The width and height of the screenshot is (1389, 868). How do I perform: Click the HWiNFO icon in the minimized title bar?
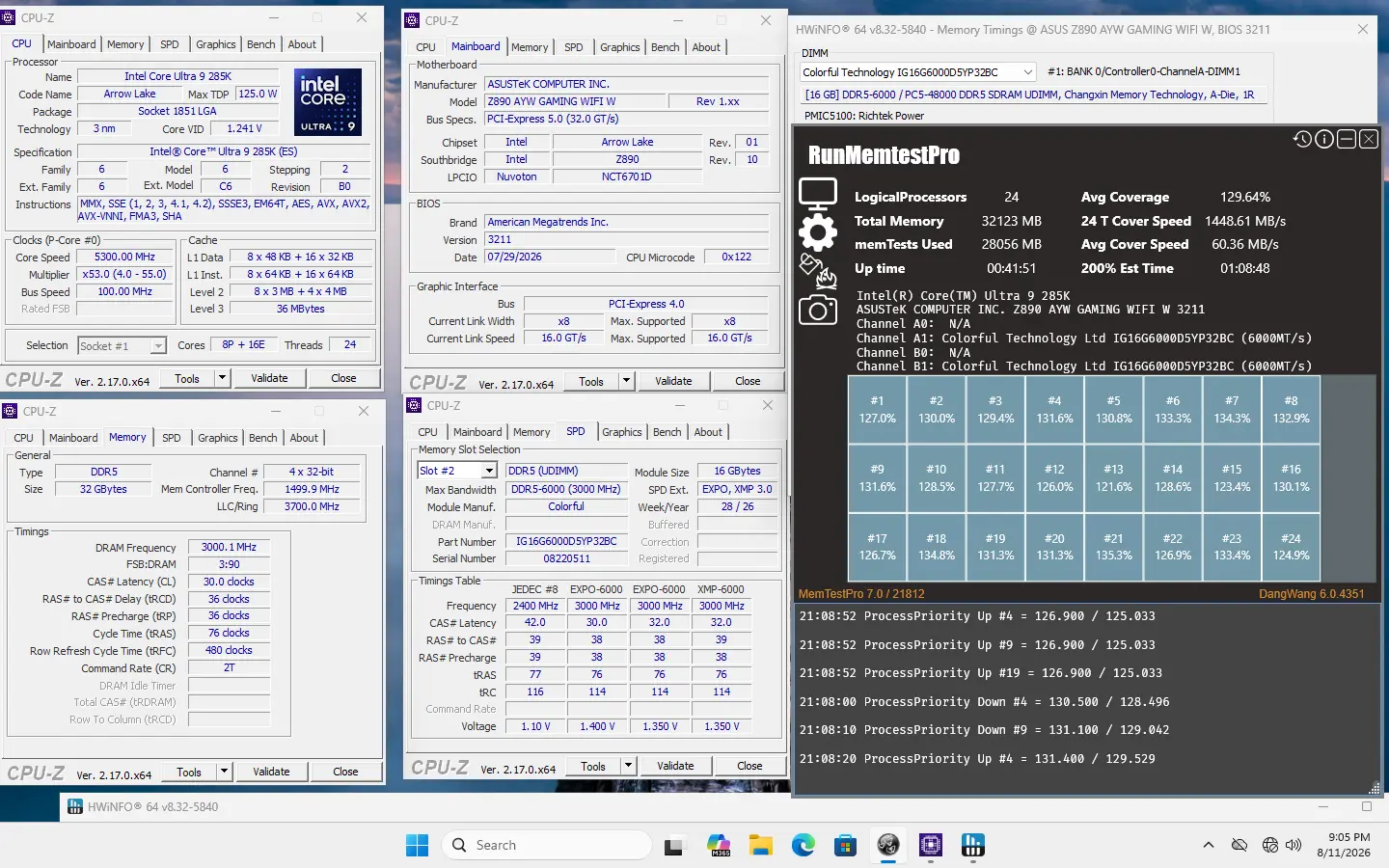(74, 807)
